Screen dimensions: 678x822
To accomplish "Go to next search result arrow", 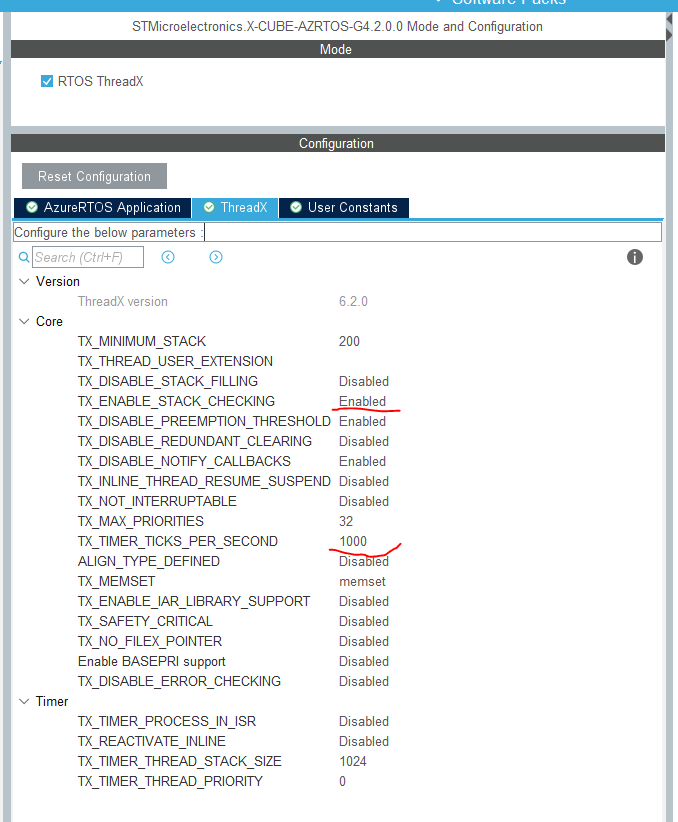I will pyautogui.click(x=216, y=257).
